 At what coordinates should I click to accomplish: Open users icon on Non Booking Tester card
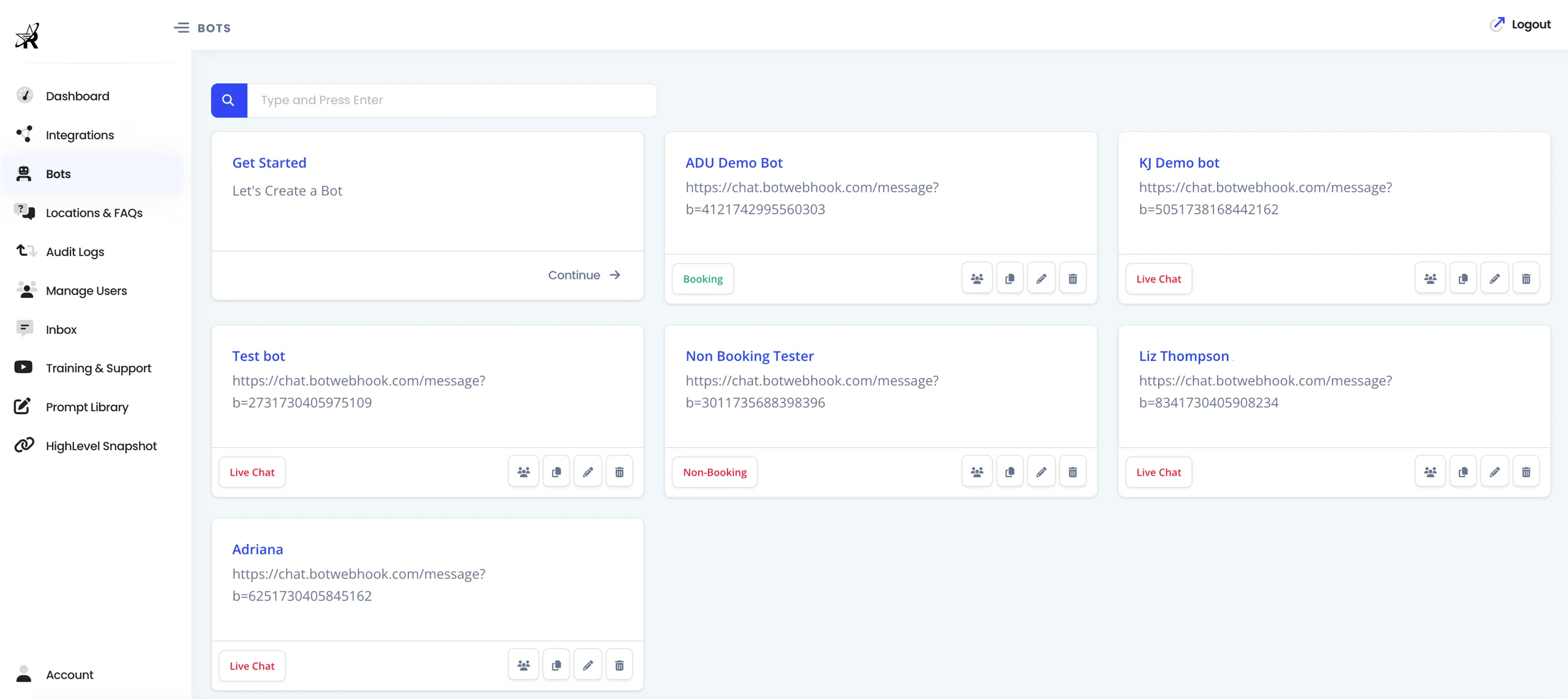976,472
